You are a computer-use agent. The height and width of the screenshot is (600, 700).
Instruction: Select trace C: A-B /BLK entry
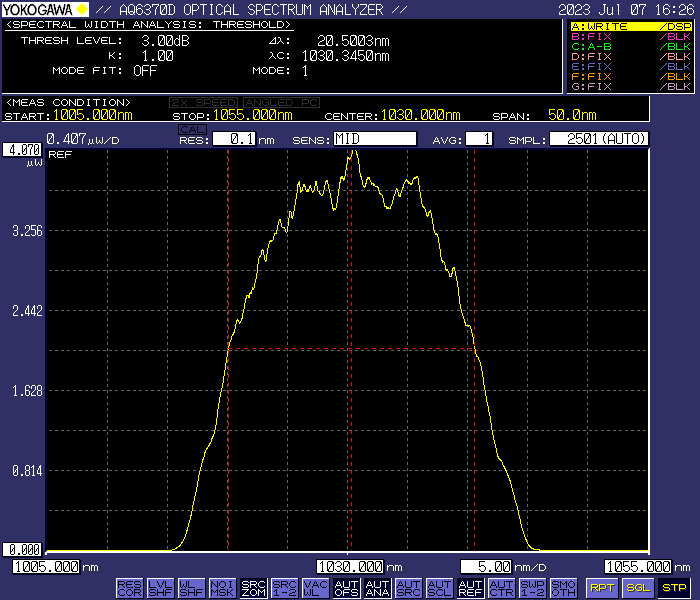(x=631, y=46)
